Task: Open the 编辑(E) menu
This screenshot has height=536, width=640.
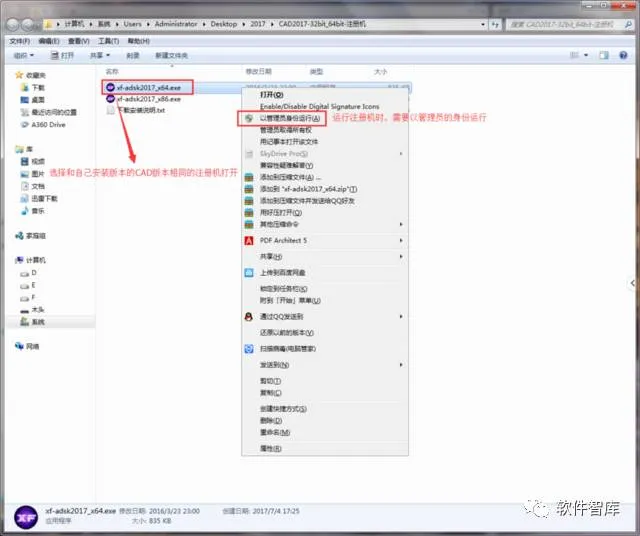Action: tap(49, 41)
